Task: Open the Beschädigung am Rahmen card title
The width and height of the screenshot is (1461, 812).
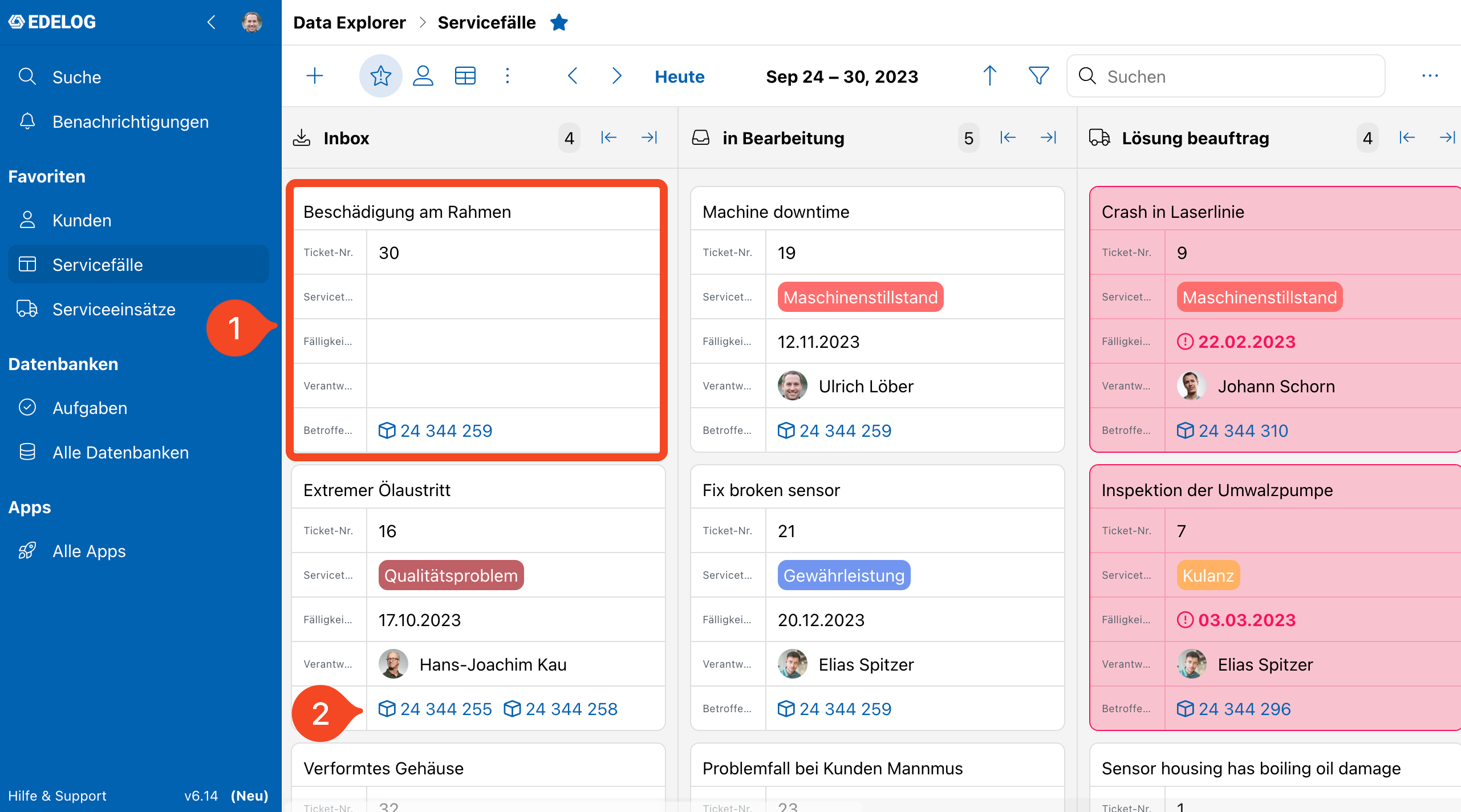Action: coord(407,212)
